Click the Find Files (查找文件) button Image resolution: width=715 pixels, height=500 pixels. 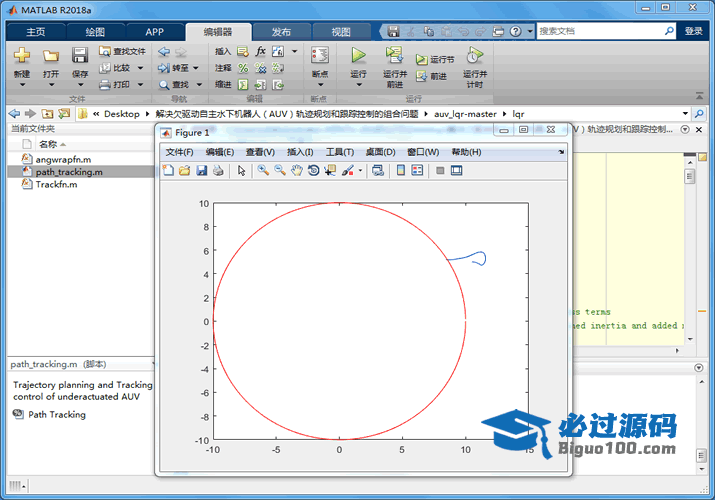click(122, 52)
